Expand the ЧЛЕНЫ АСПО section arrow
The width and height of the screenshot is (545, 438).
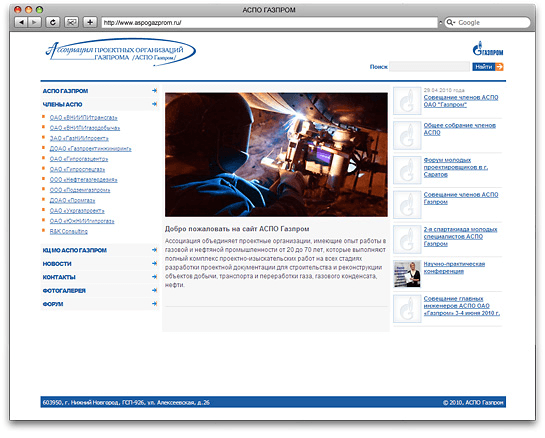pyautogui.click(x=154, y=104)
